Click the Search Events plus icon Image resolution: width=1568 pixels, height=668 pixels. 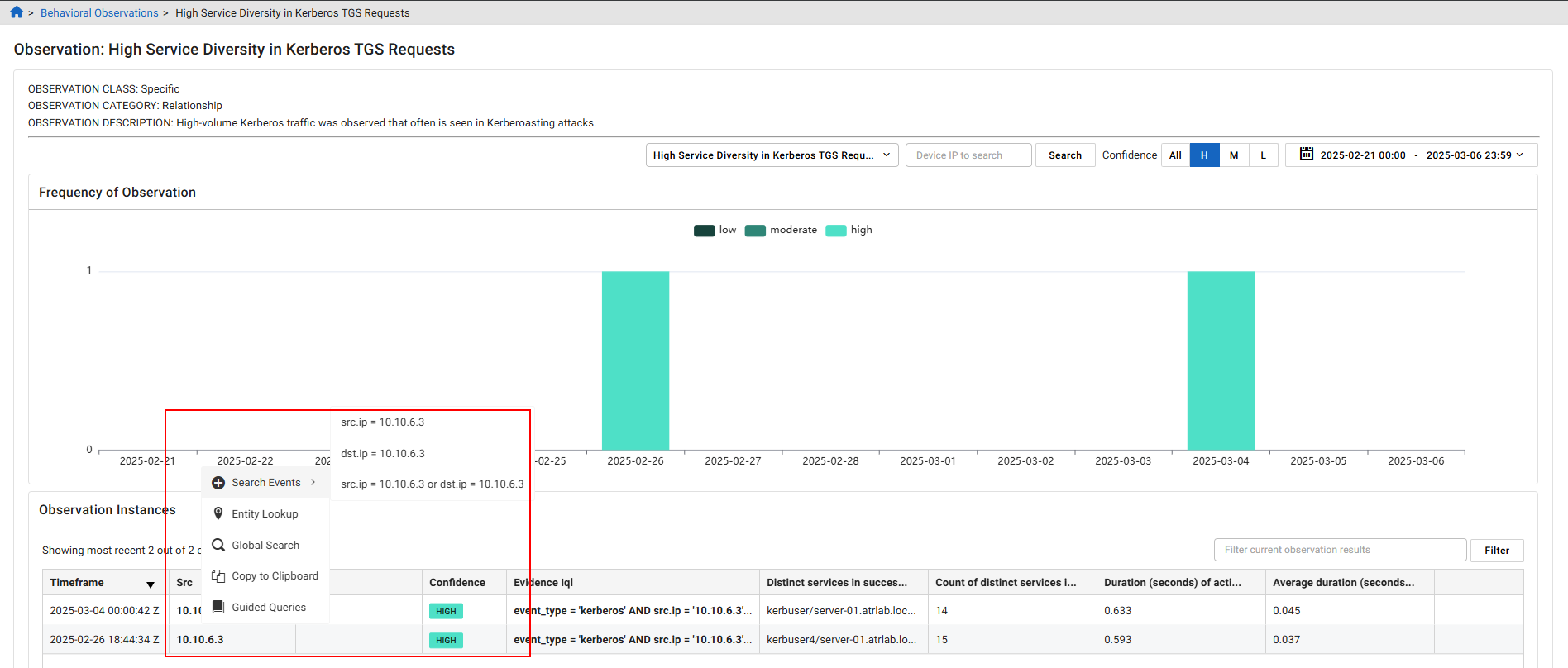tap(218, 483)
